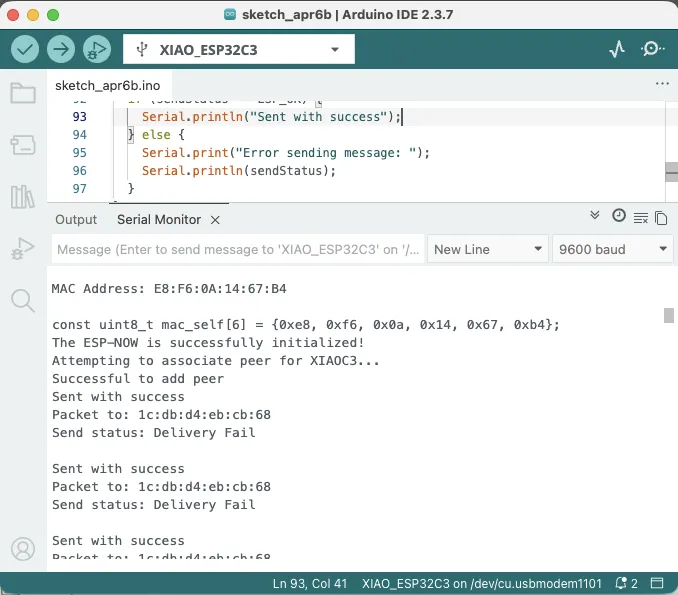Viewport: 678px width, 595px height.
Task: Open the Serial Plotter icon
Action: pyautogui.click(x=617, y=49)
